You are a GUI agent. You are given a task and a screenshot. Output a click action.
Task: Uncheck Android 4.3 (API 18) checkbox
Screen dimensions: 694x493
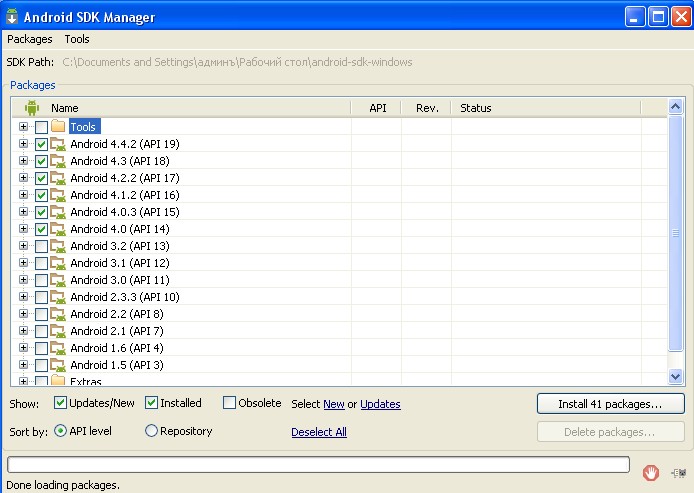point(41,161)
